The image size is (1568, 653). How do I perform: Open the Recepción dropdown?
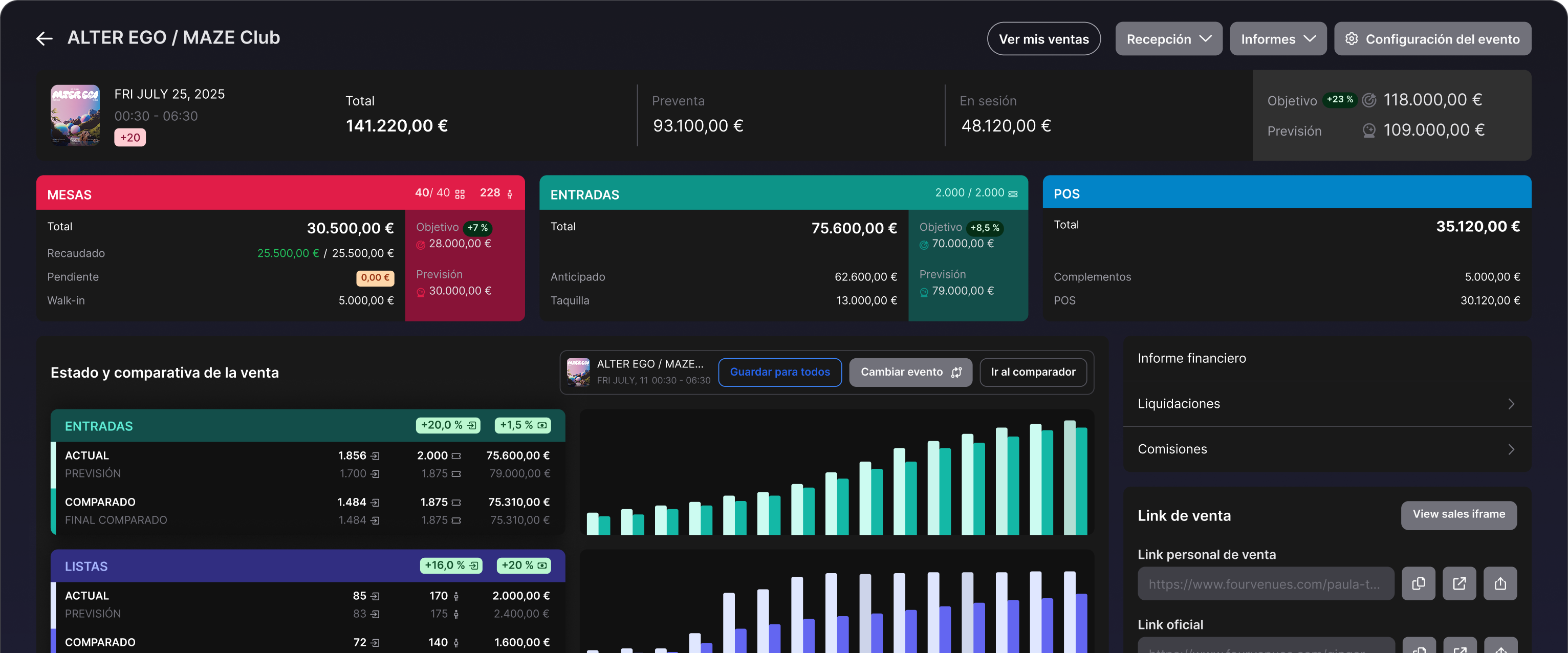pos(1168,39)
